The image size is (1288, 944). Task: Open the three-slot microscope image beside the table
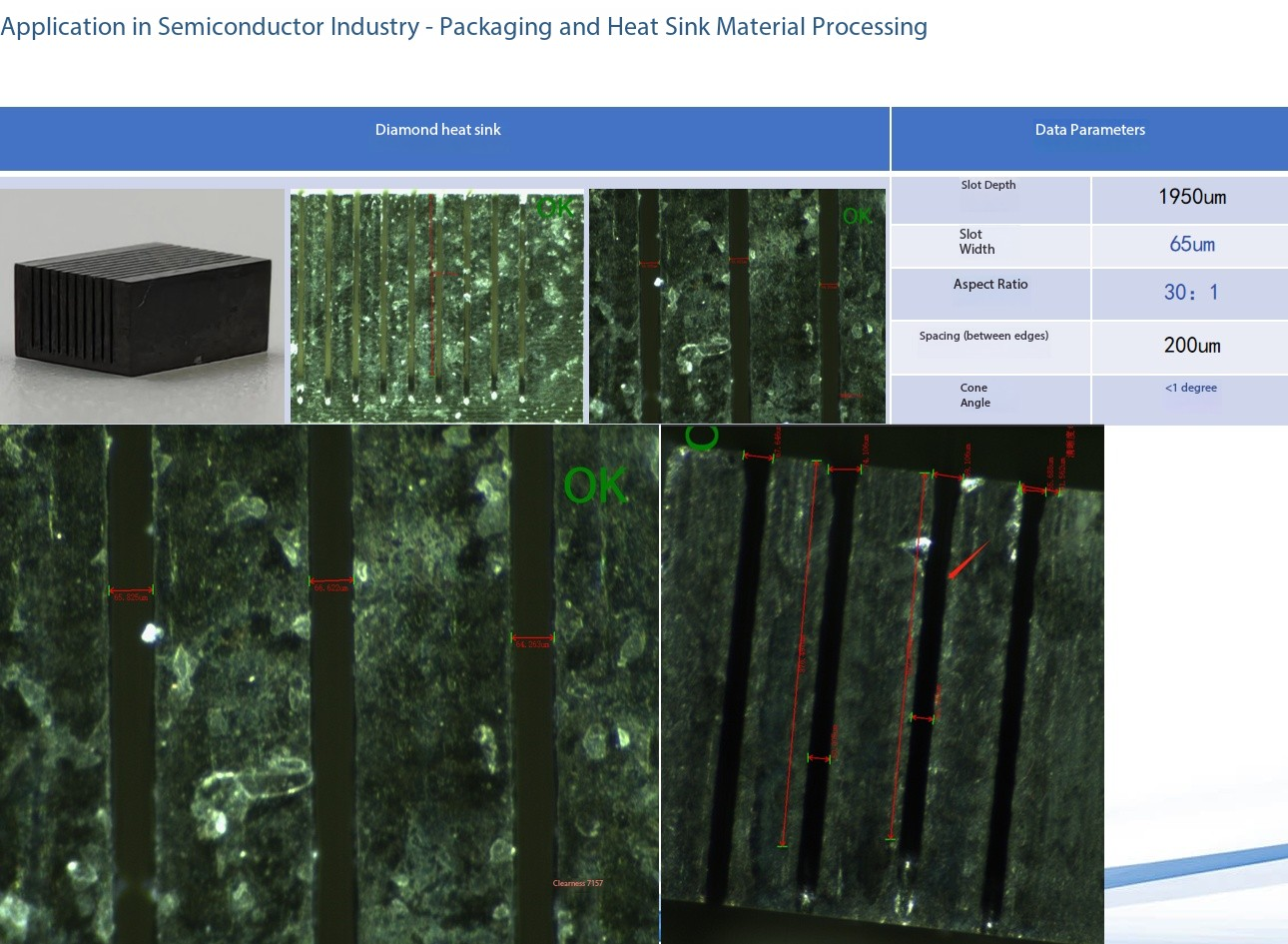pyautogui.click(x=737, y=306)
